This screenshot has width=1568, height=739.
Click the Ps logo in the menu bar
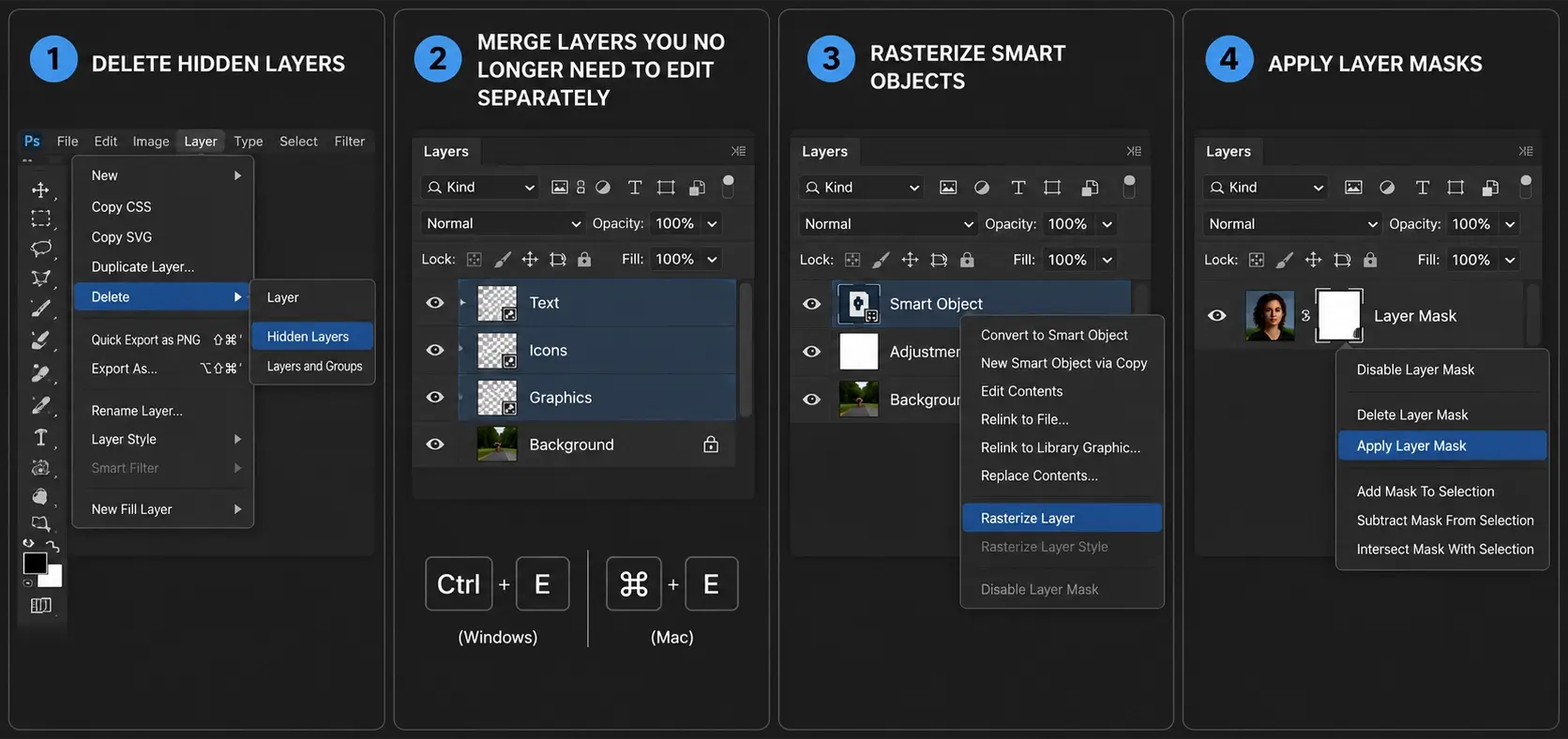tap(32, 141)
